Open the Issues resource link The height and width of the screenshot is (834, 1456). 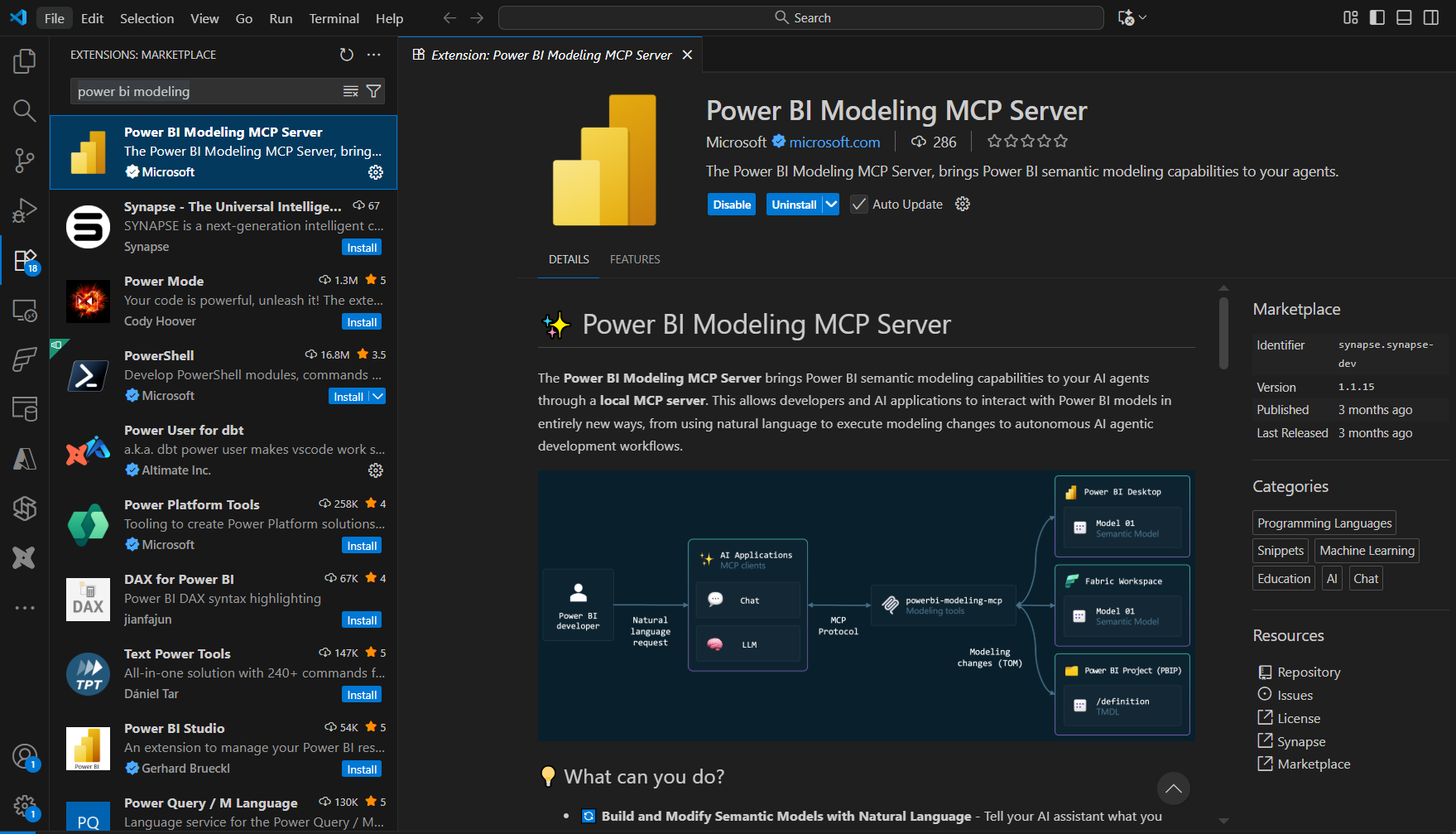tap(1295, 696)
